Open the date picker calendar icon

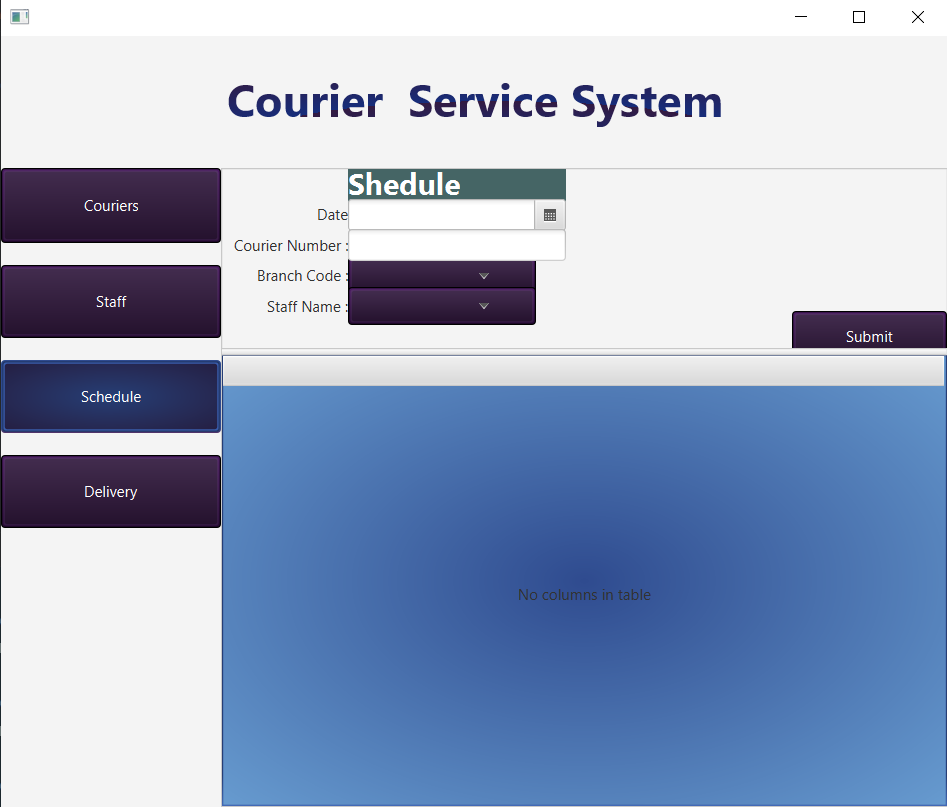pyautogui.click(x=550, y=215)
